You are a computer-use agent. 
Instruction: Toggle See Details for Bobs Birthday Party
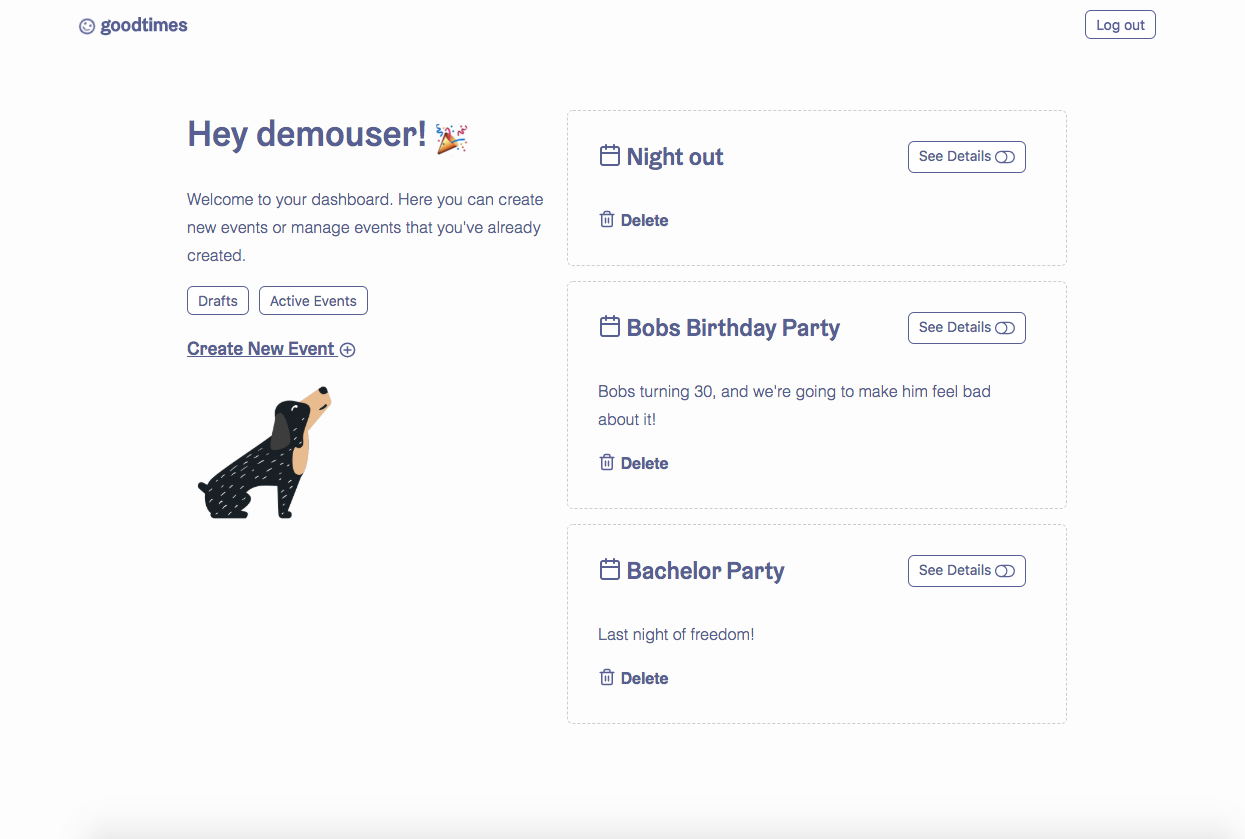966,328
